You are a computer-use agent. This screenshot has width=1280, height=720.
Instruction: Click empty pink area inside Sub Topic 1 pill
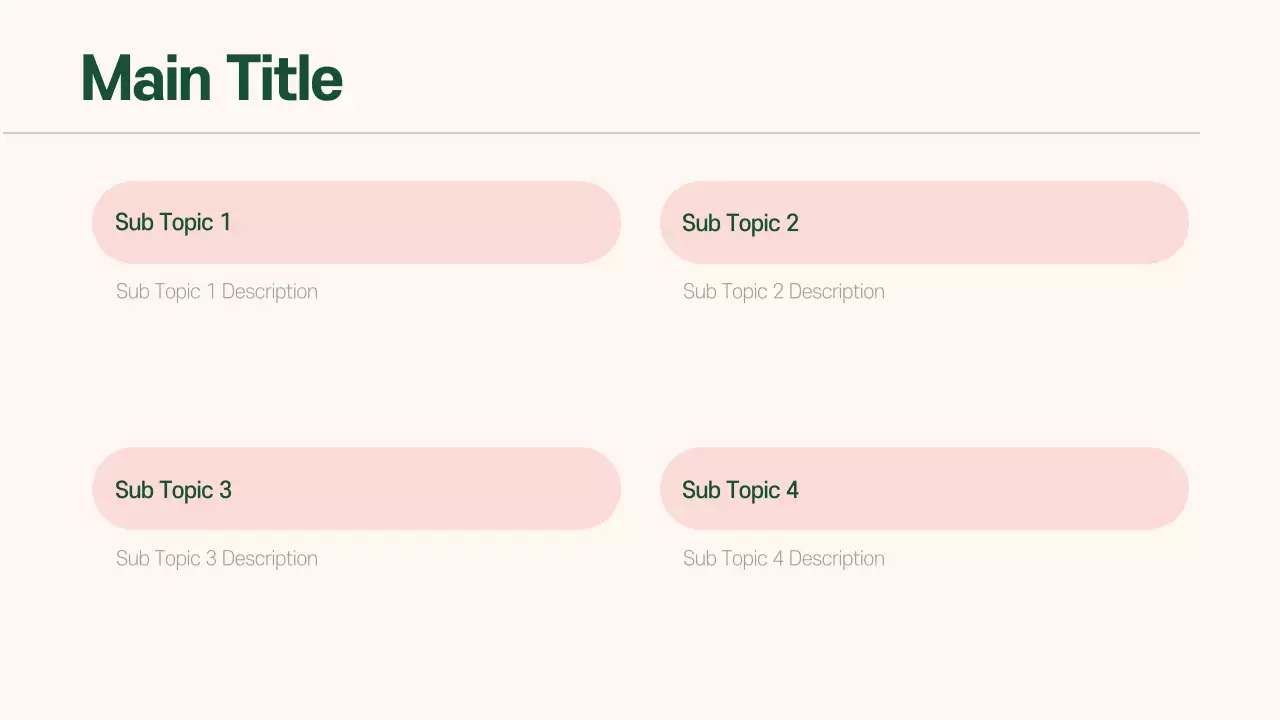click(x=430, y=222)
